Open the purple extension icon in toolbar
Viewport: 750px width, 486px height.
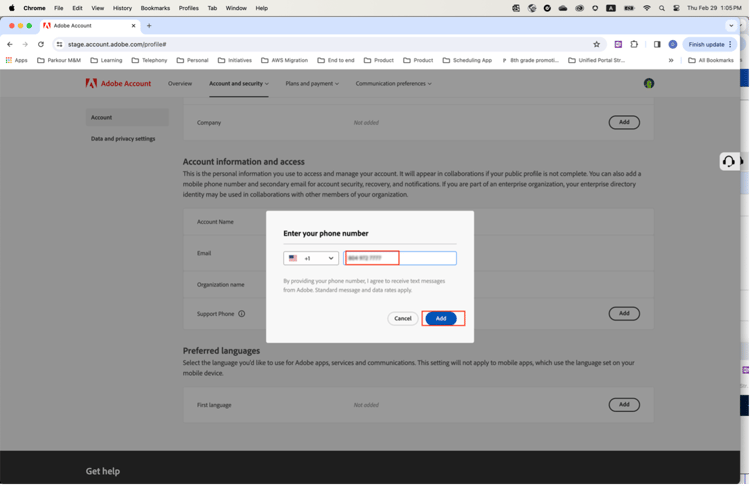[x=618, y=44]
